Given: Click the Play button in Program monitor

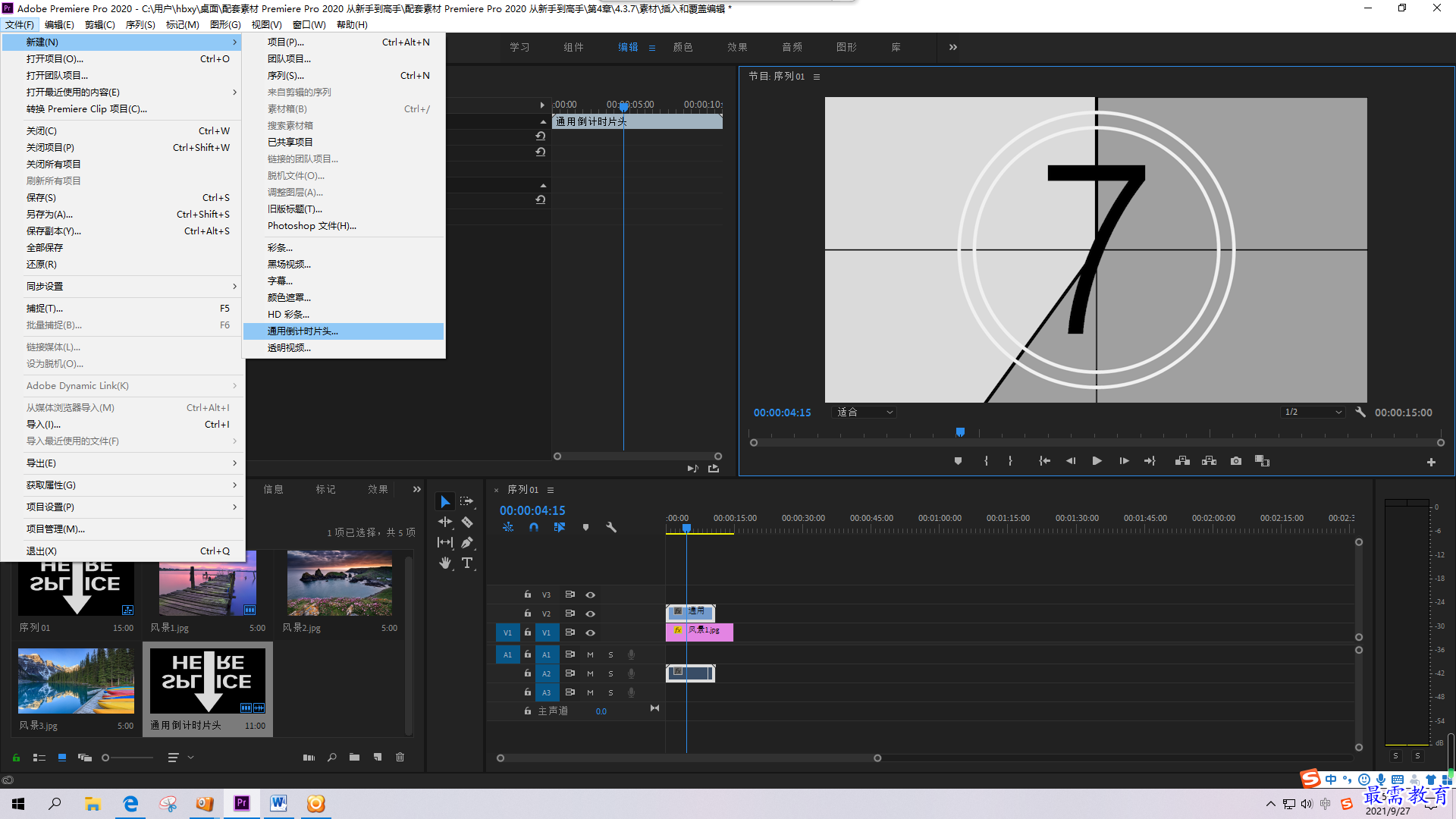Looking at the screenshot, I should point(1097,461).
